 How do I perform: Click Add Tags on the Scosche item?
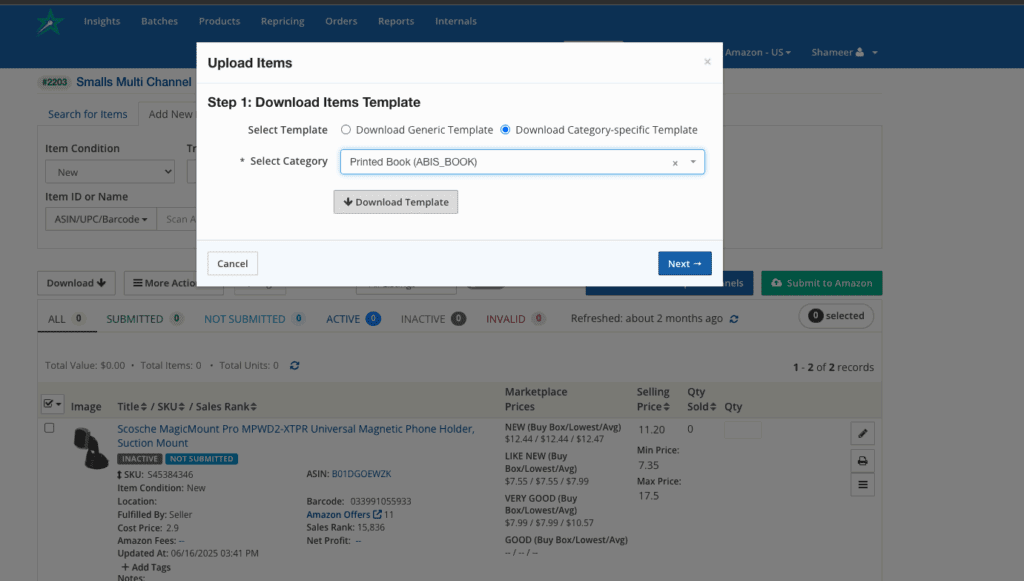(146, 567)
